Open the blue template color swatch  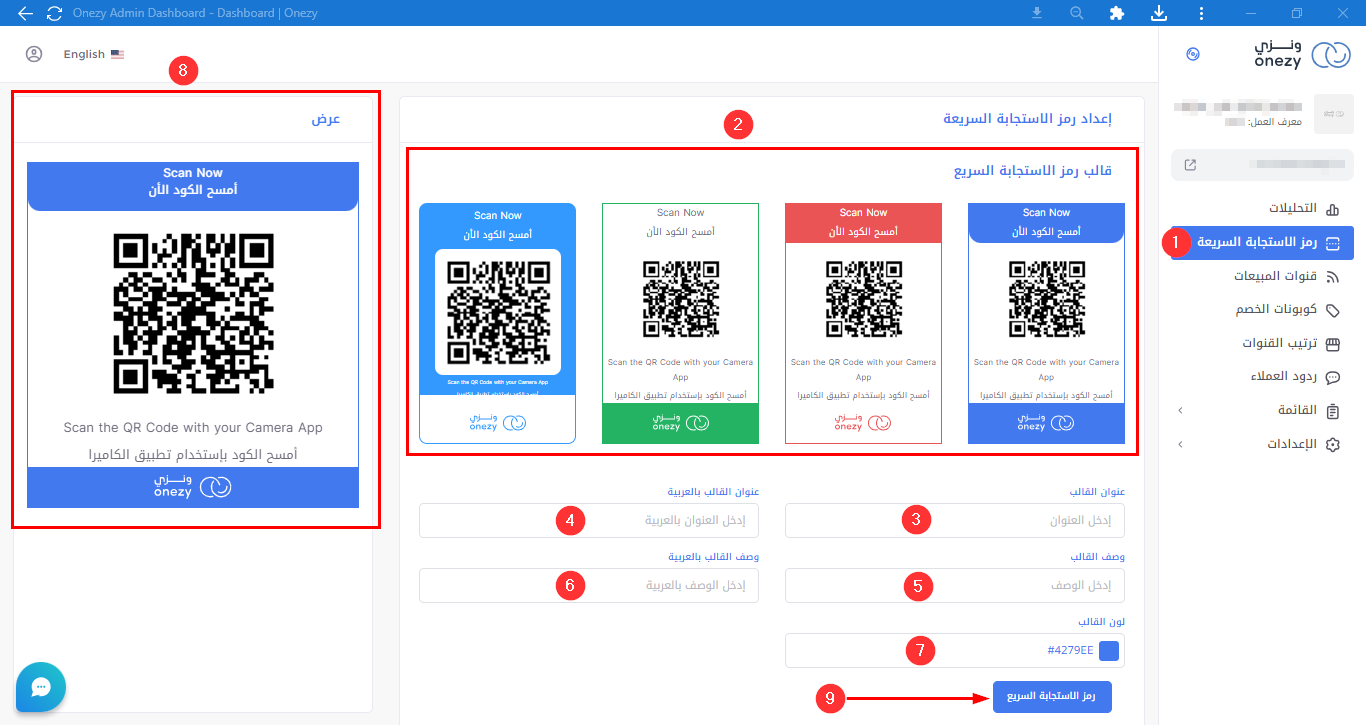click(x=1109, y=651)
